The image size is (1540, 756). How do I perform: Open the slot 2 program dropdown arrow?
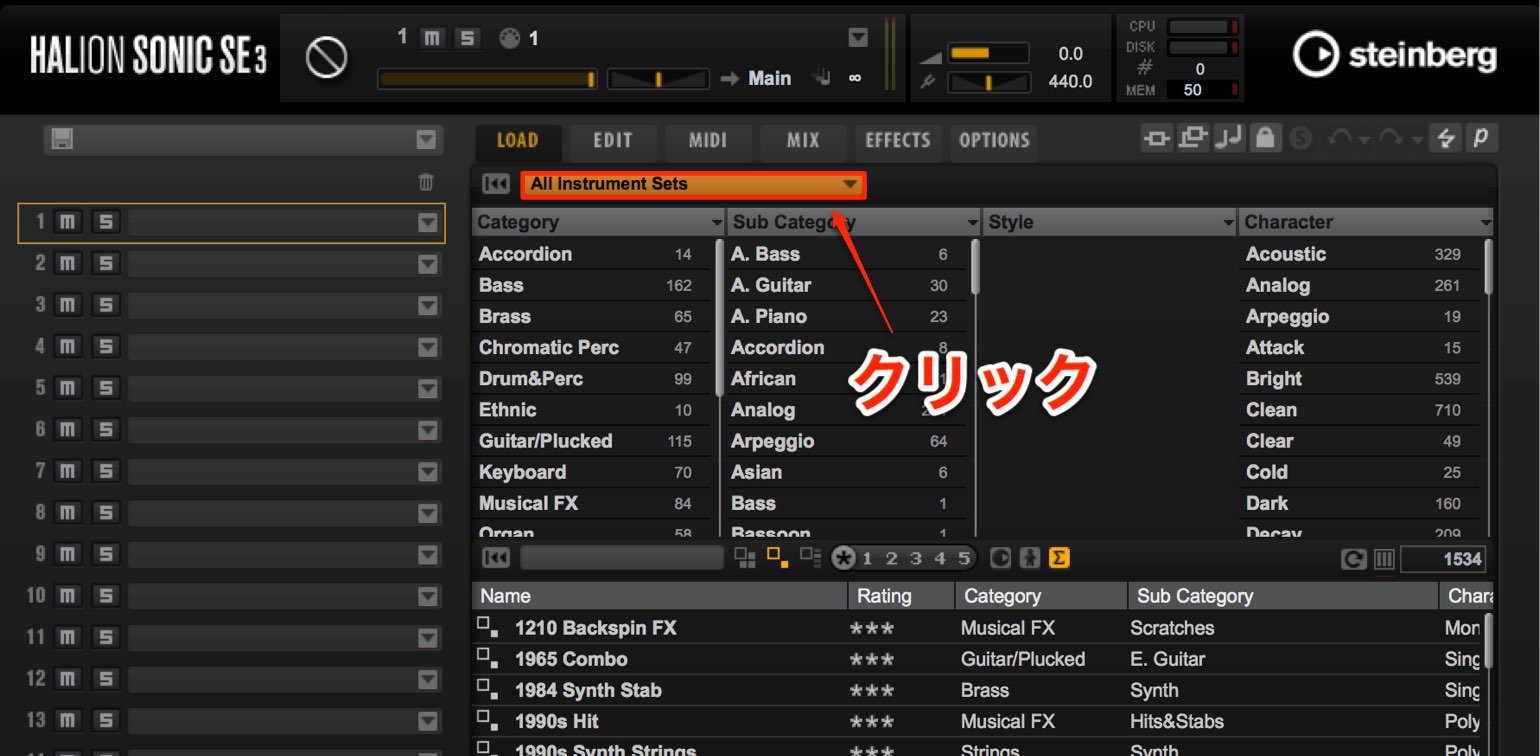[428, 264]
